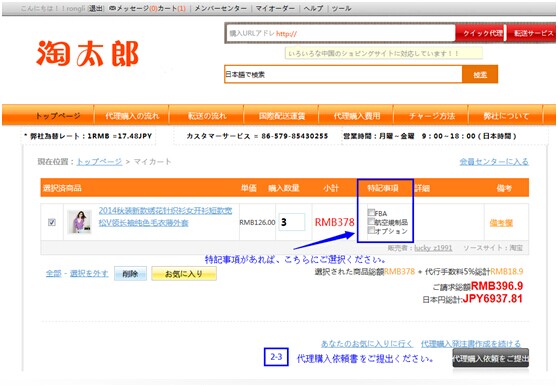Check the FBA checkbox
Image resolution: width=558 pixels, height=387 pixels.
[x=371, y=213]
